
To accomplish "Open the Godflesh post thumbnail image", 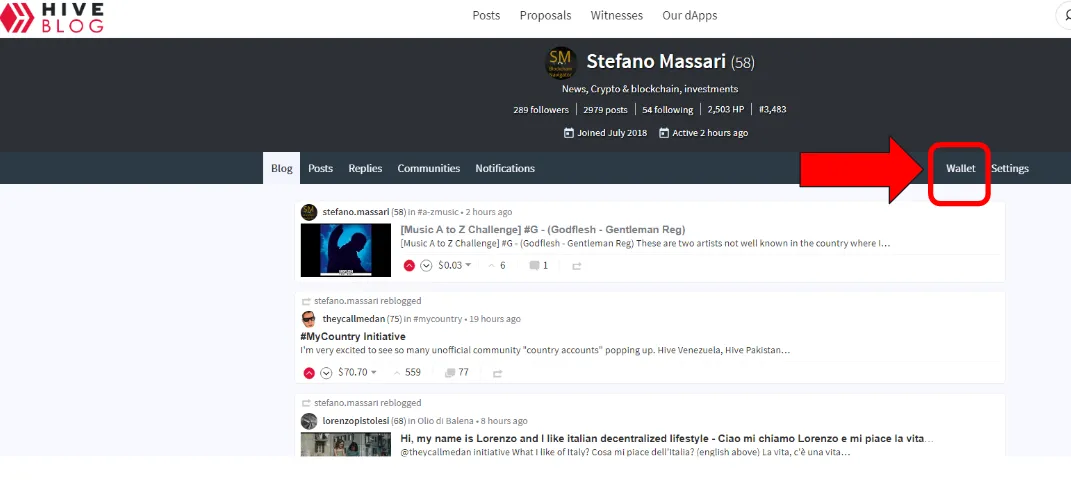I will coord(346,250).
